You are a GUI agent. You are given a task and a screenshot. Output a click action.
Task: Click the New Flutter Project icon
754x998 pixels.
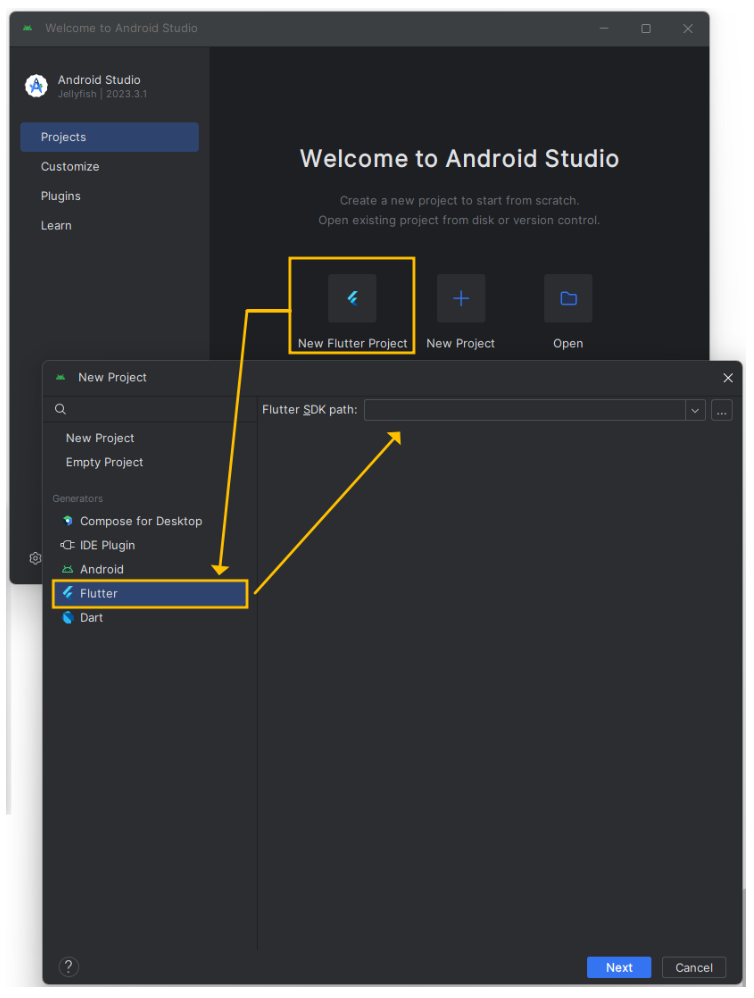(x=352, y=298)
